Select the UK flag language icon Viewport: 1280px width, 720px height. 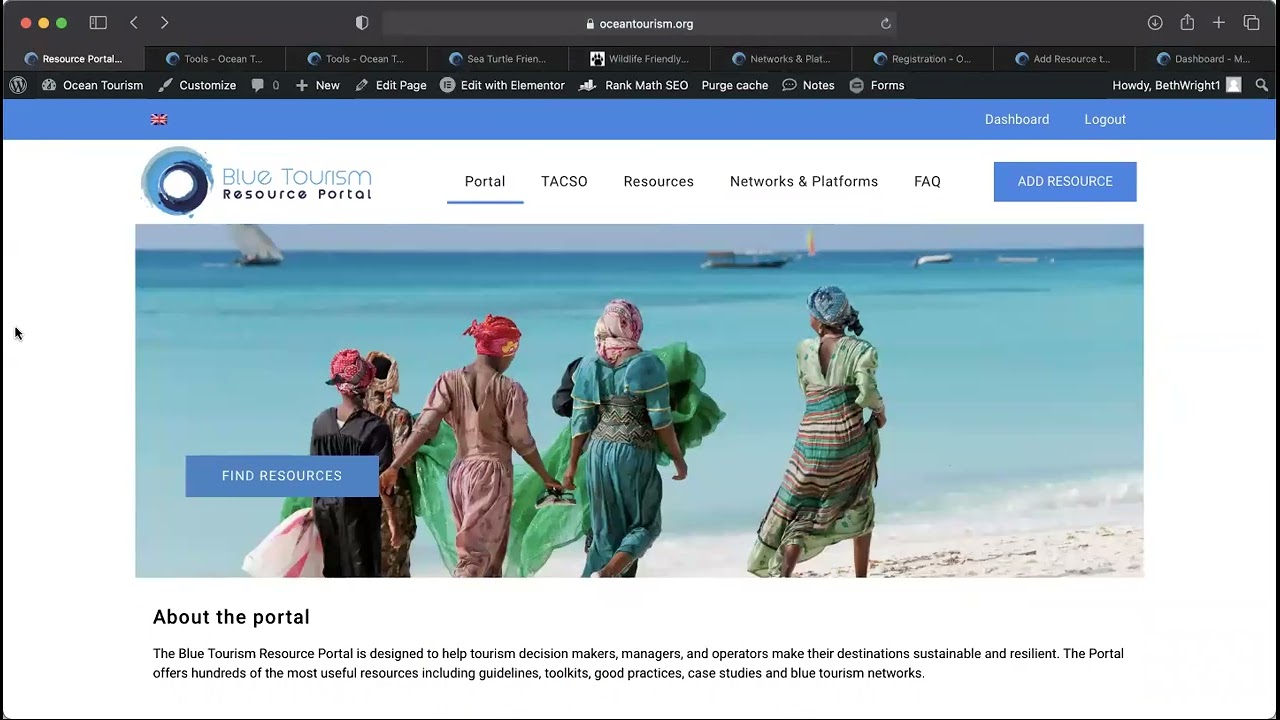pyautogui.click(x=159, y=119)
